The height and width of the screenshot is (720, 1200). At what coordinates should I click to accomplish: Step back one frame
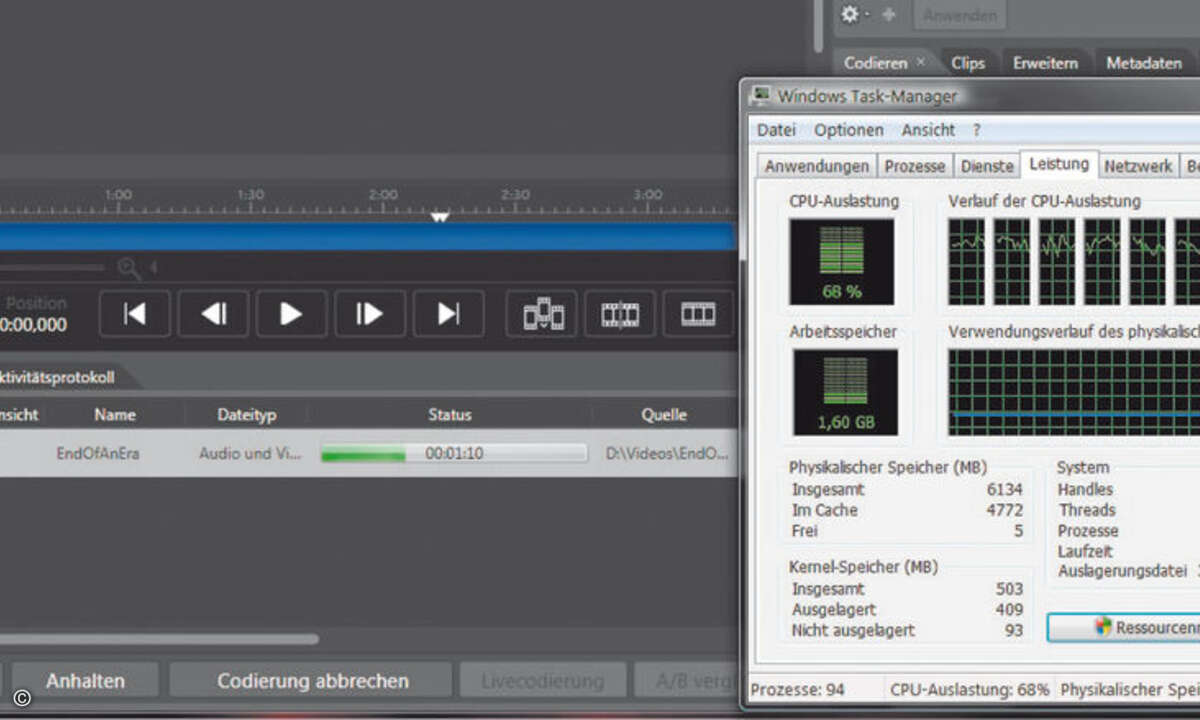(x=212, y=313)
